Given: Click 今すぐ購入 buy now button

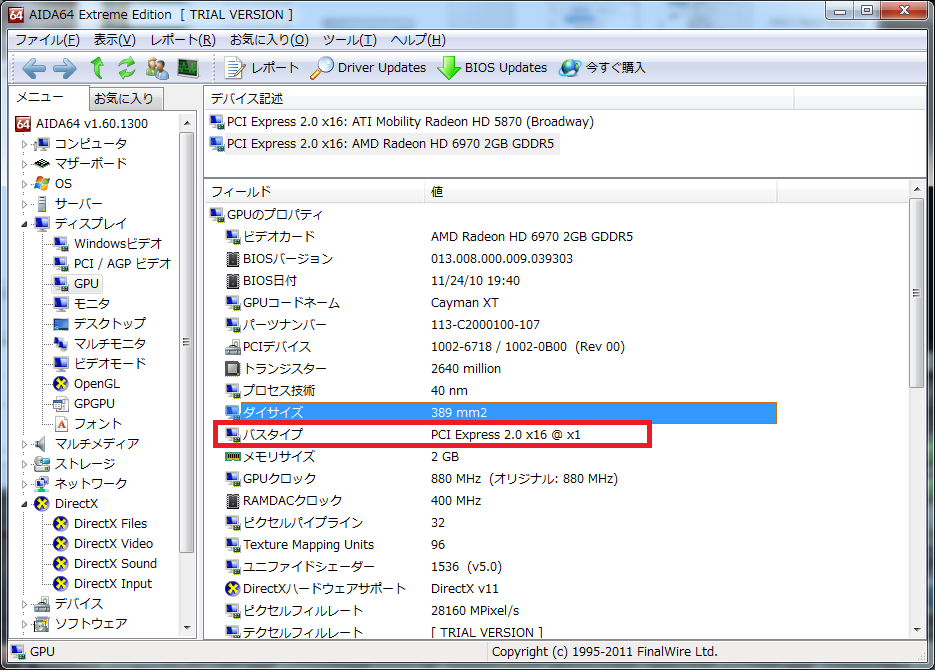Looking at the screenshot, I should point(603,68).
